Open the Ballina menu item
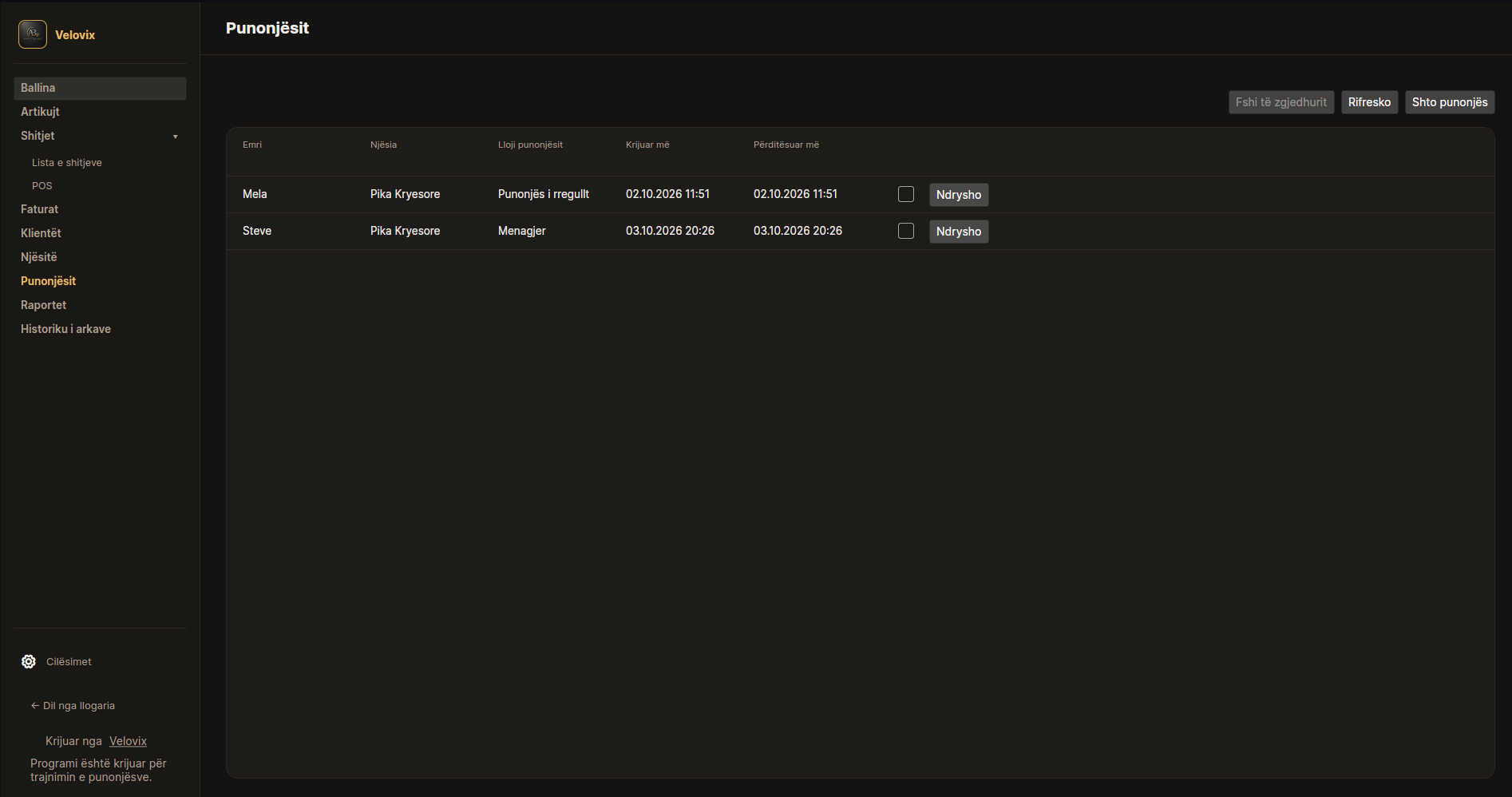The image size is (1512, 797). [100, 88]
